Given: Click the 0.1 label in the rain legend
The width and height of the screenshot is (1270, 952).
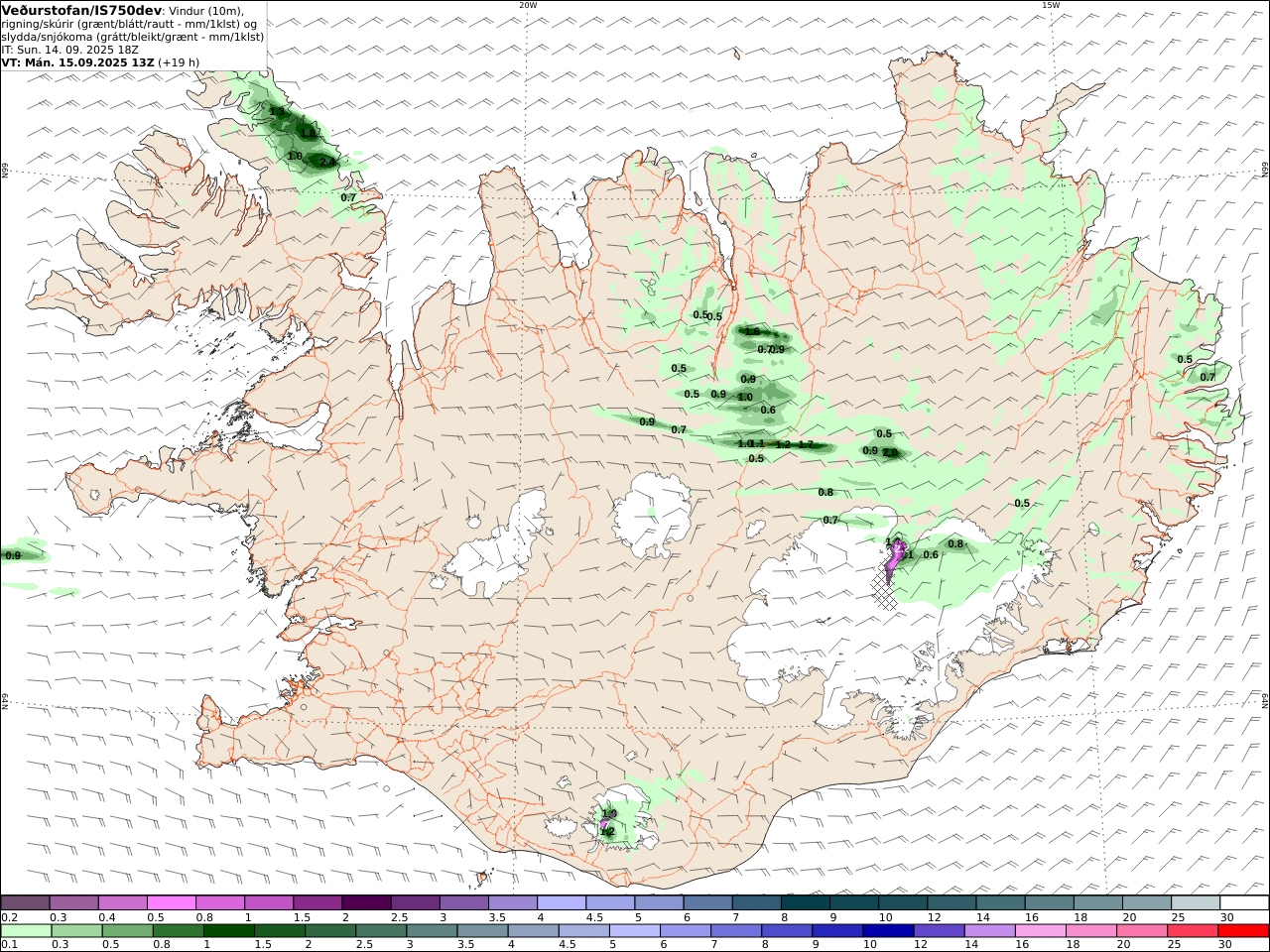Looking at the screenshot, I should [x=8, y=945].
